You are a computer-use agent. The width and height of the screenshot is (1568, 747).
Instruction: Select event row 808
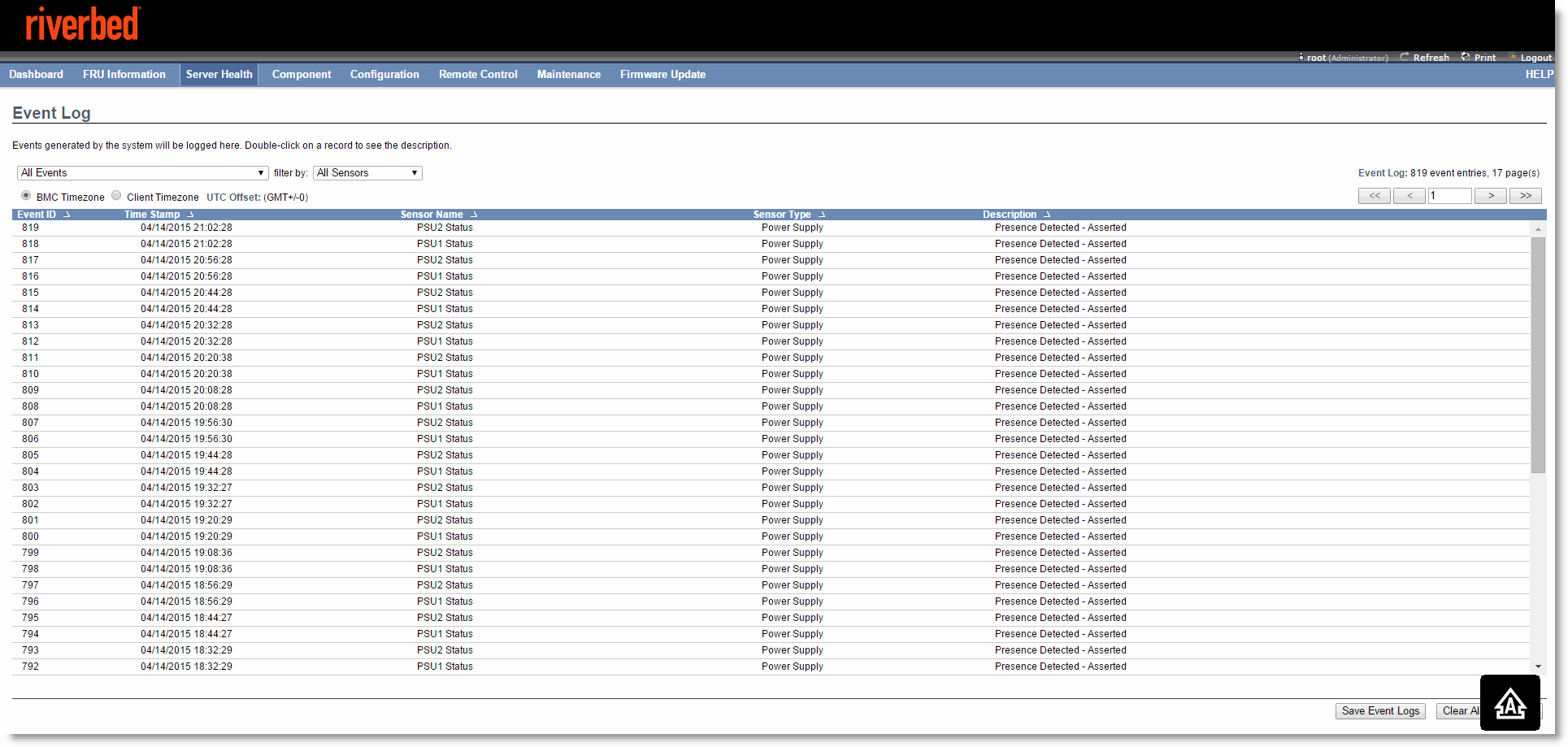(x=771, y=406)
